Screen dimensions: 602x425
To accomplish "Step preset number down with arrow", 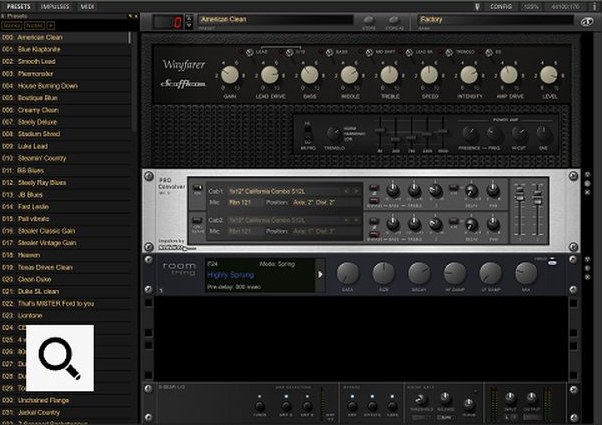I will (189, 25).
